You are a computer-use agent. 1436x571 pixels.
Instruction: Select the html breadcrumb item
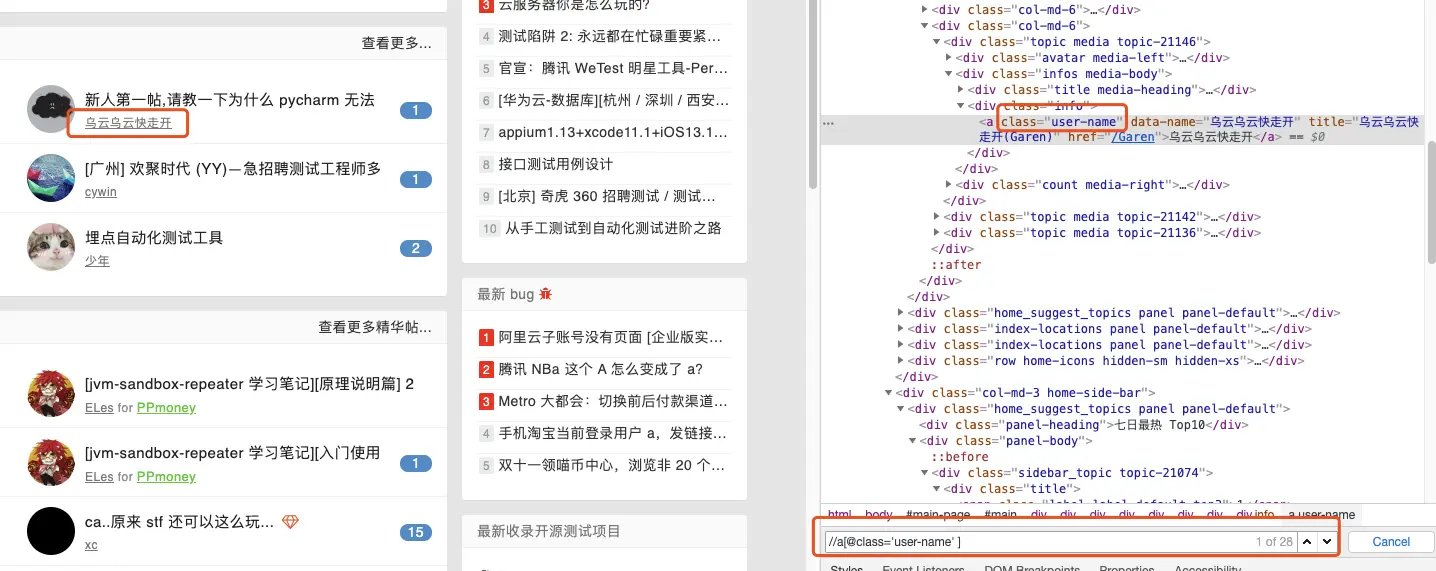coord(839,514)
